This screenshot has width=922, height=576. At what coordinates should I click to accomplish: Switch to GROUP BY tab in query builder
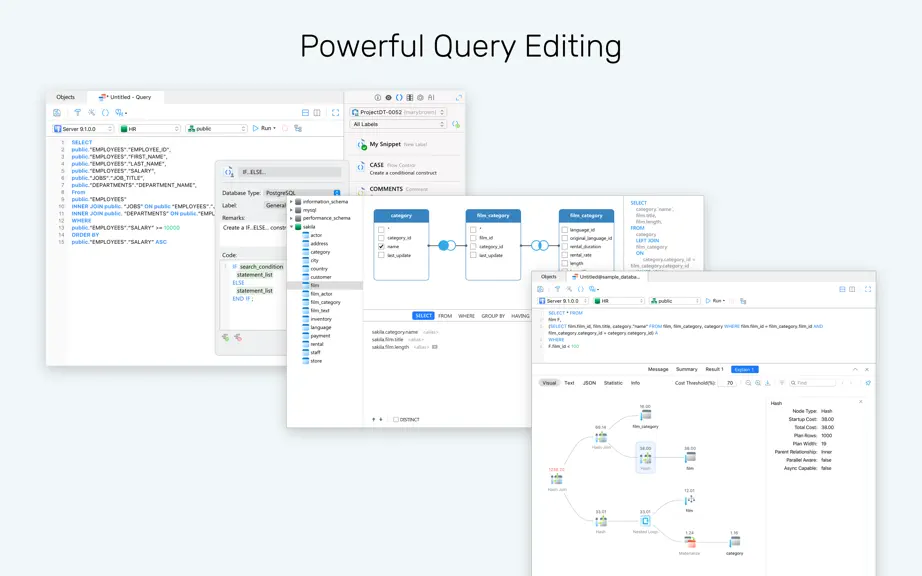pos(493,316)
